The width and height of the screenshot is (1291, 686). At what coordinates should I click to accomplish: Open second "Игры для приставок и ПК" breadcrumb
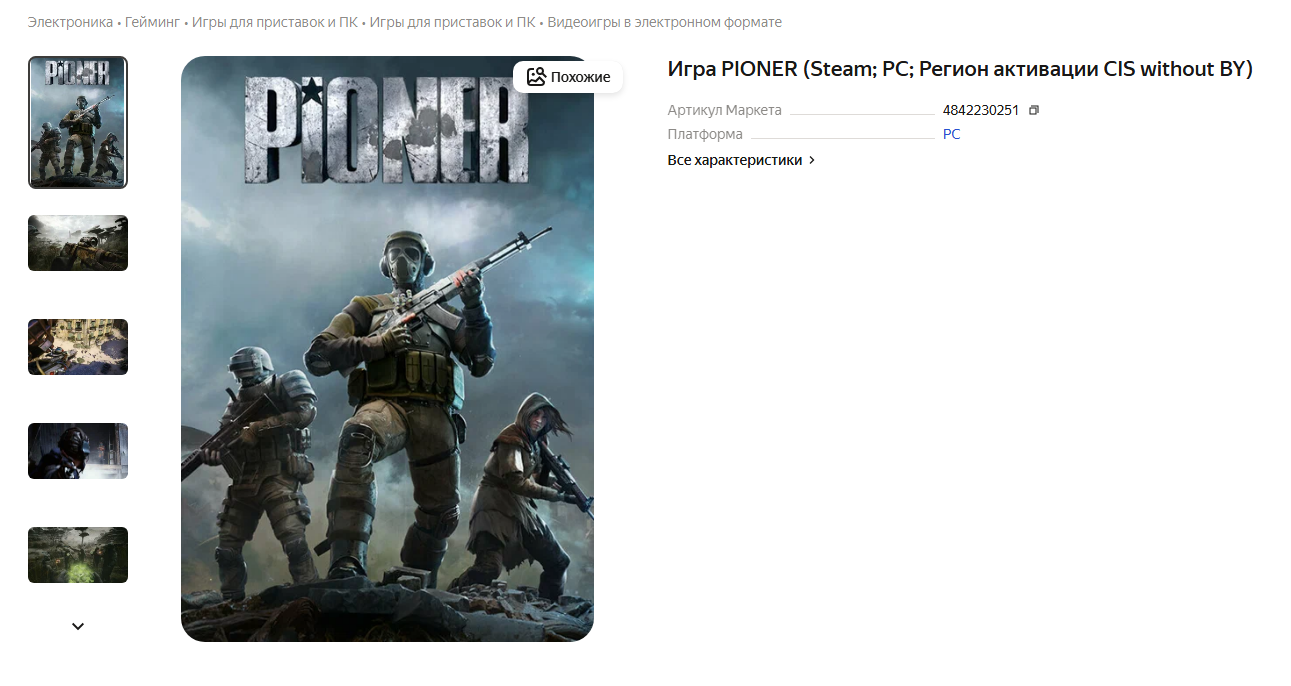pyautogui.click(x=452, y=22)
